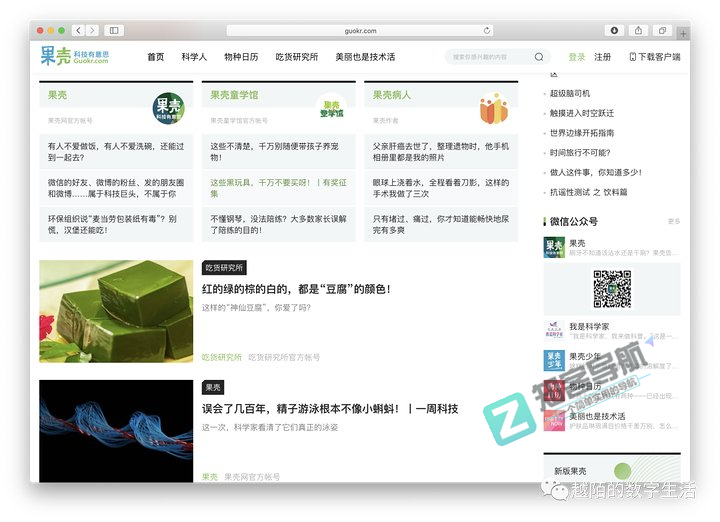The image size is (720, 522).
Task: Click the 注册 register link
Action: [x=602, y=57]
